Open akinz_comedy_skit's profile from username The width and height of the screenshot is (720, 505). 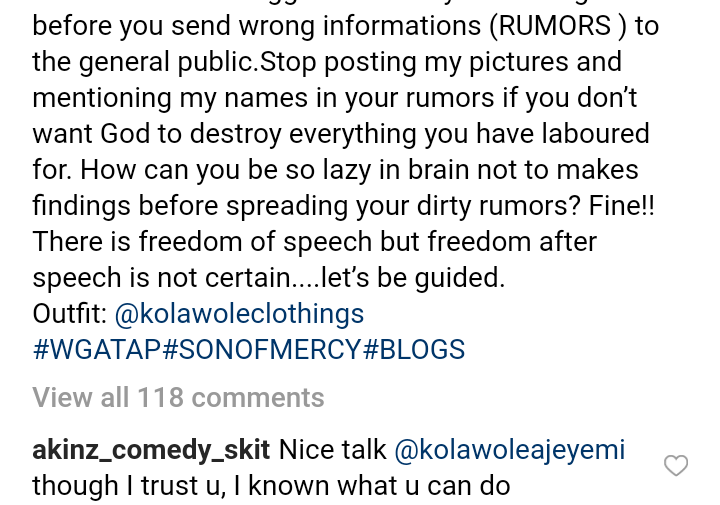point(151,450)
